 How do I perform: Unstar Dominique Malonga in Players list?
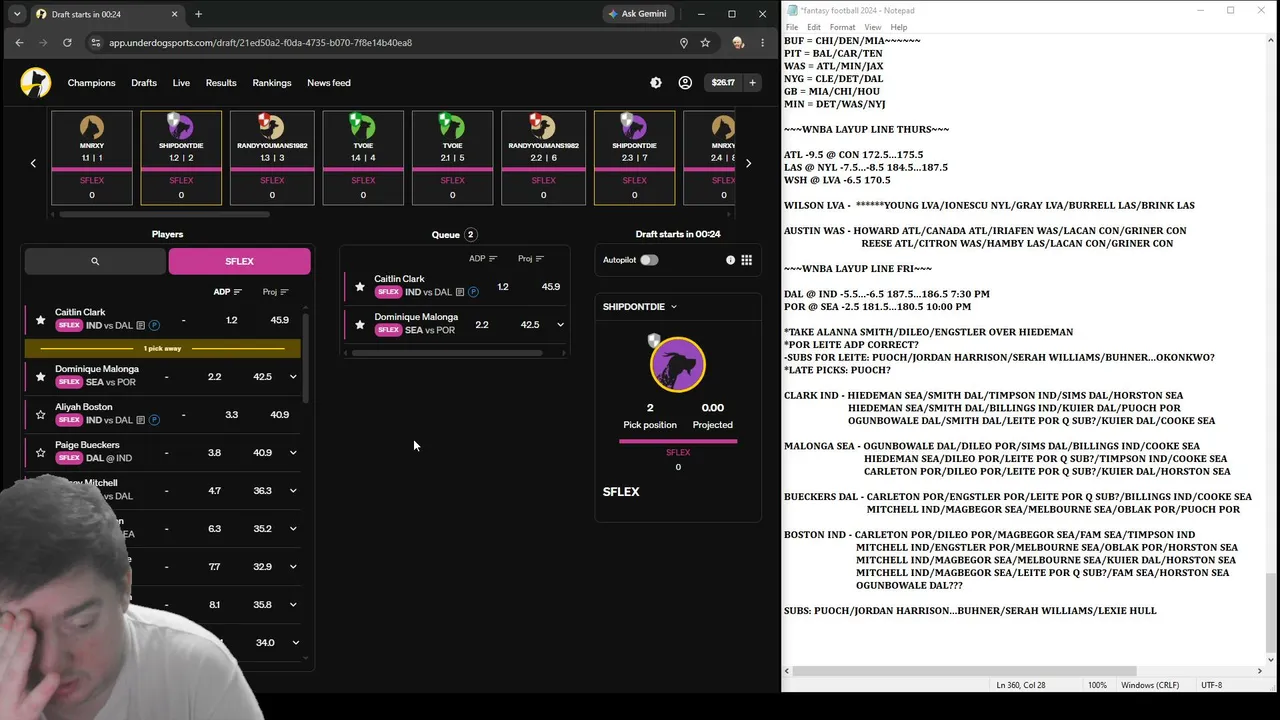click(40, 376)
